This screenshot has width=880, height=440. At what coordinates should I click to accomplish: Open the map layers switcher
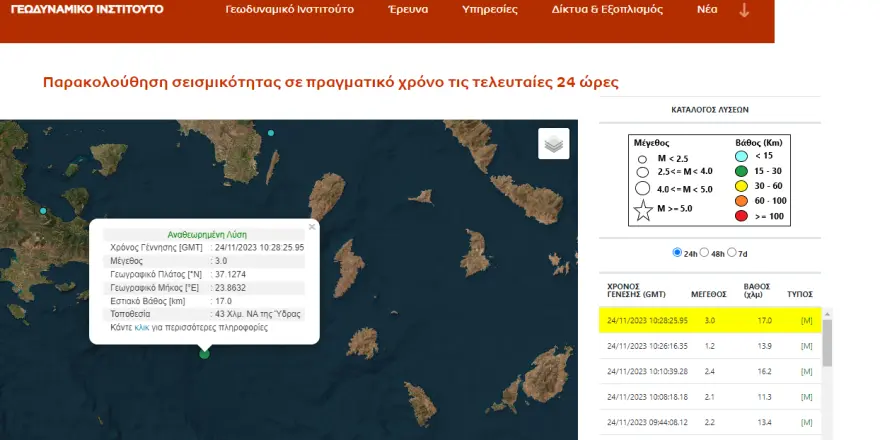(553, 144)
